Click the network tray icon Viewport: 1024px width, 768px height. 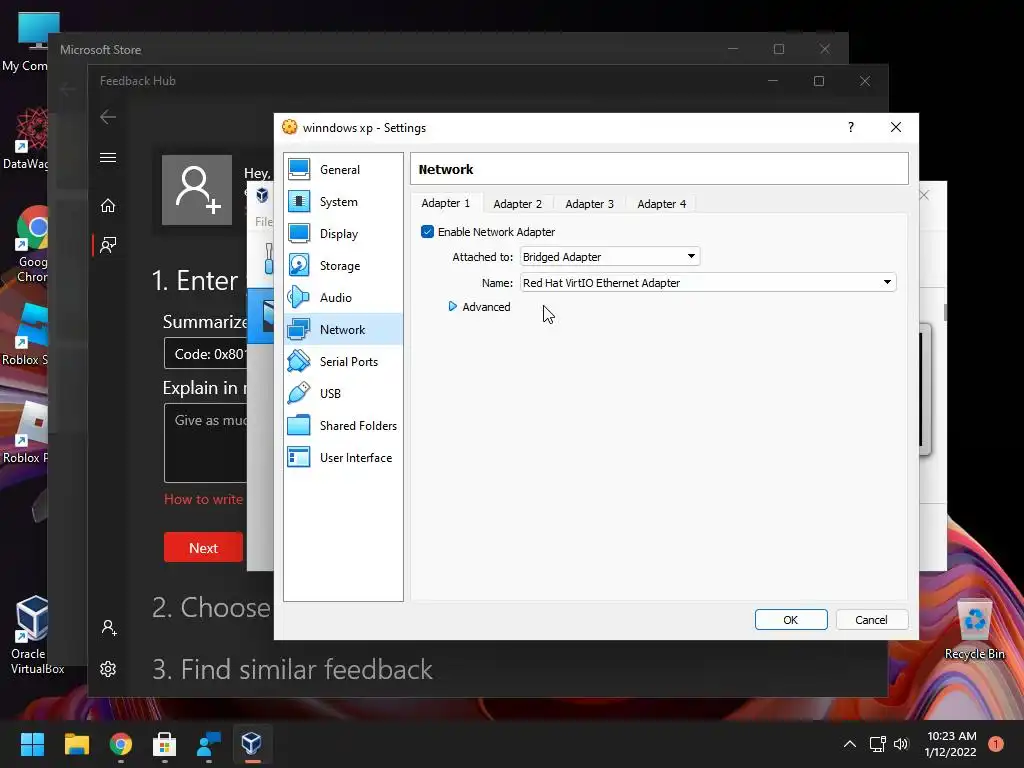(x=877, y=744)
